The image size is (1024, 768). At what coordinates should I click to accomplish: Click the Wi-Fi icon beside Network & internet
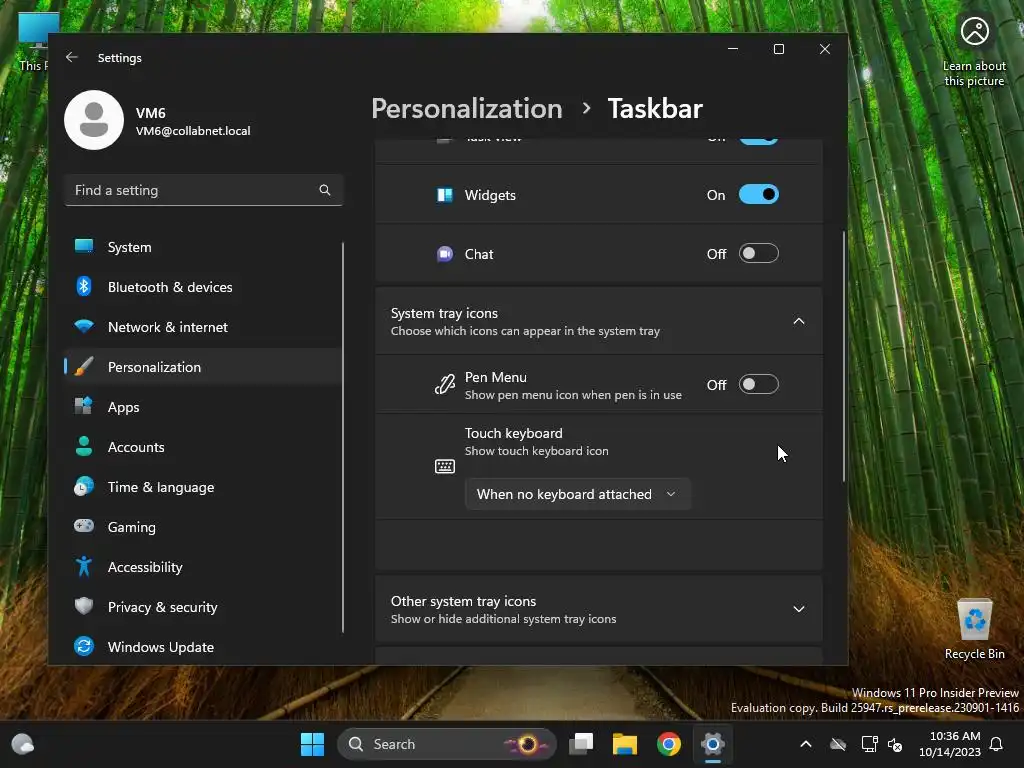point(84,326)
